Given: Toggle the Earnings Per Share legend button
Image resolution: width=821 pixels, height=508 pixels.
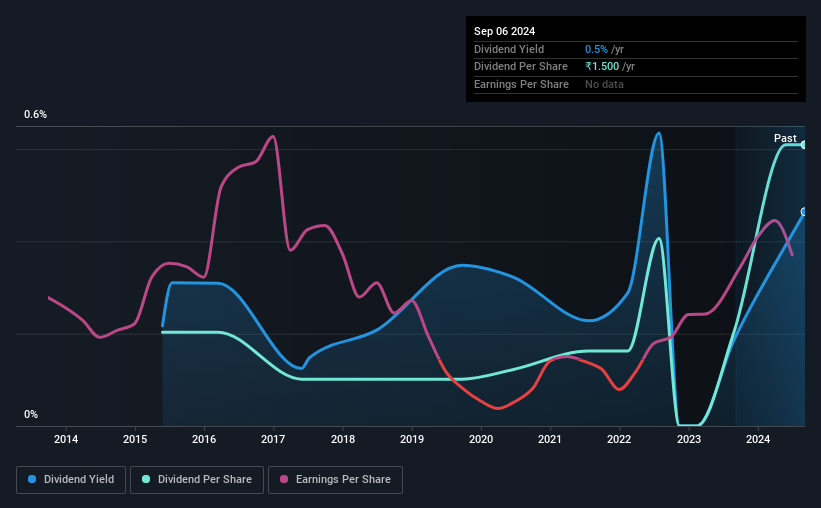Looking at the screenshot, I should (x=335, y=480).
